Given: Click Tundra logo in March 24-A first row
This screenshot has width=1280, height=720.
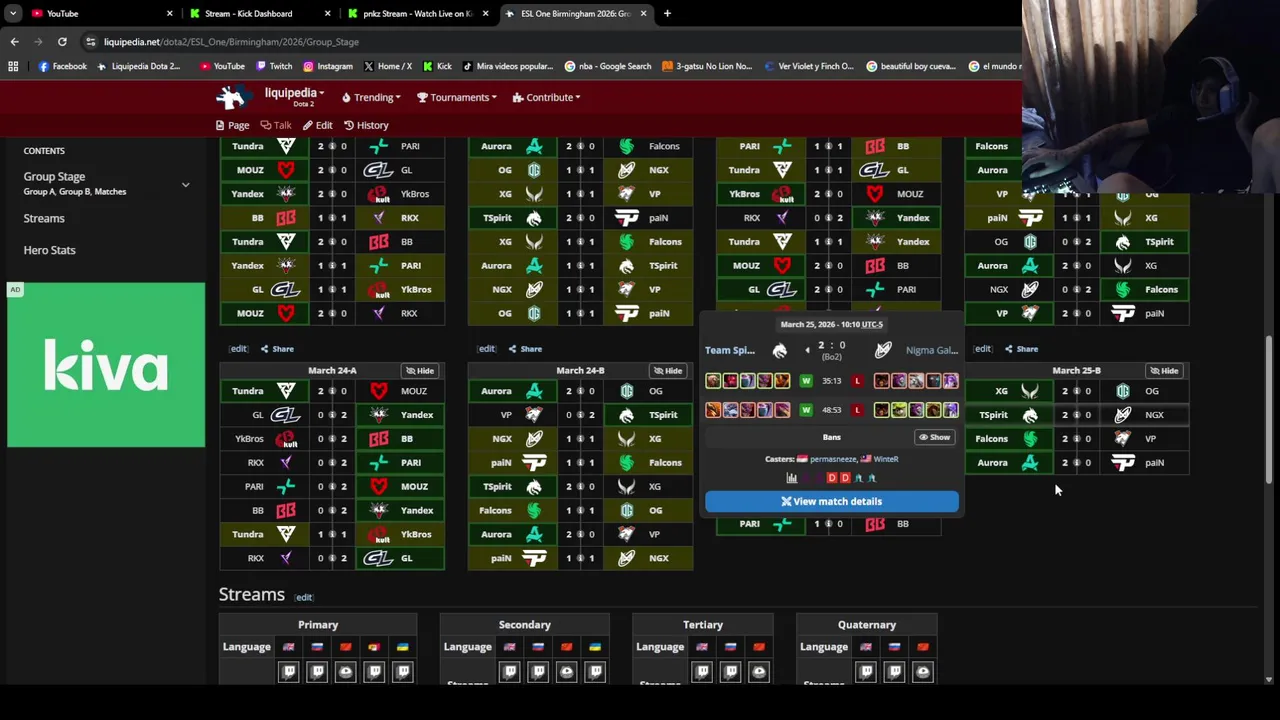Looking at the screenshot, I should pyautogui.click(x=286, y=391).
